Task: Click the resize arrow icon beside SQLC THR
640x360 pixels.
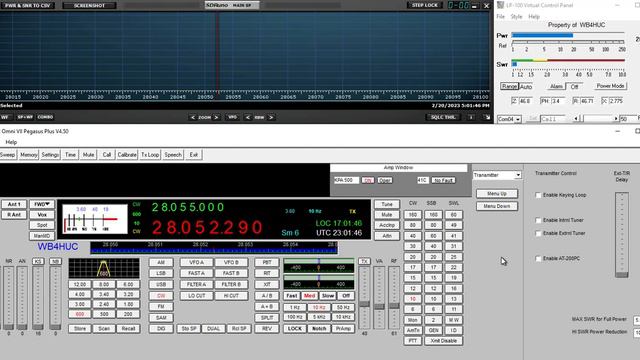Action: click(x=487, y=118)
